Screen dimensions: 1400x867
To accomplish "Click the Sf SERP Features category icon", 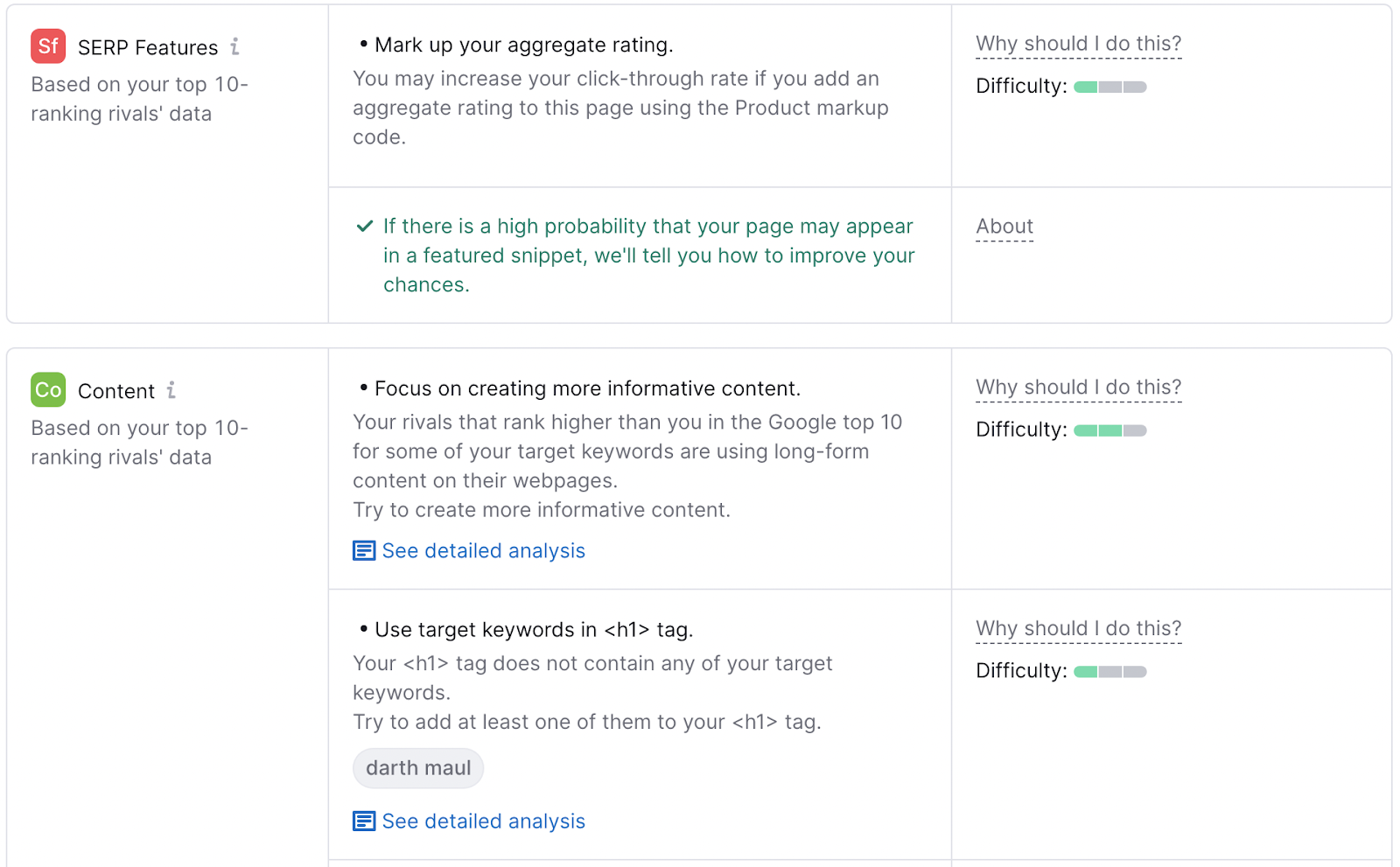I will (x=48, y=46).
